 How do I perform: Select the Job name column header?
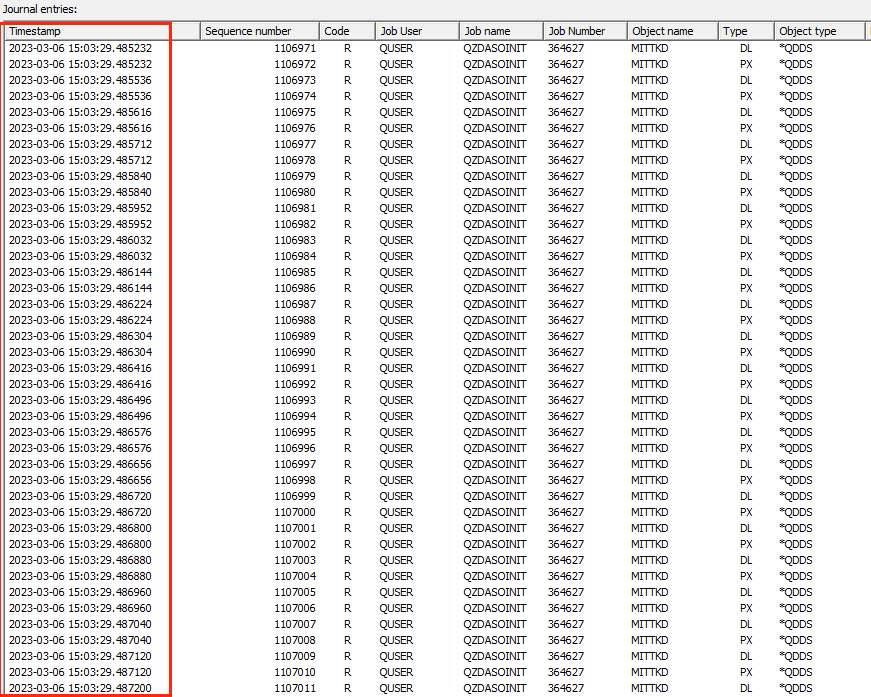click(x=500, y=31)
